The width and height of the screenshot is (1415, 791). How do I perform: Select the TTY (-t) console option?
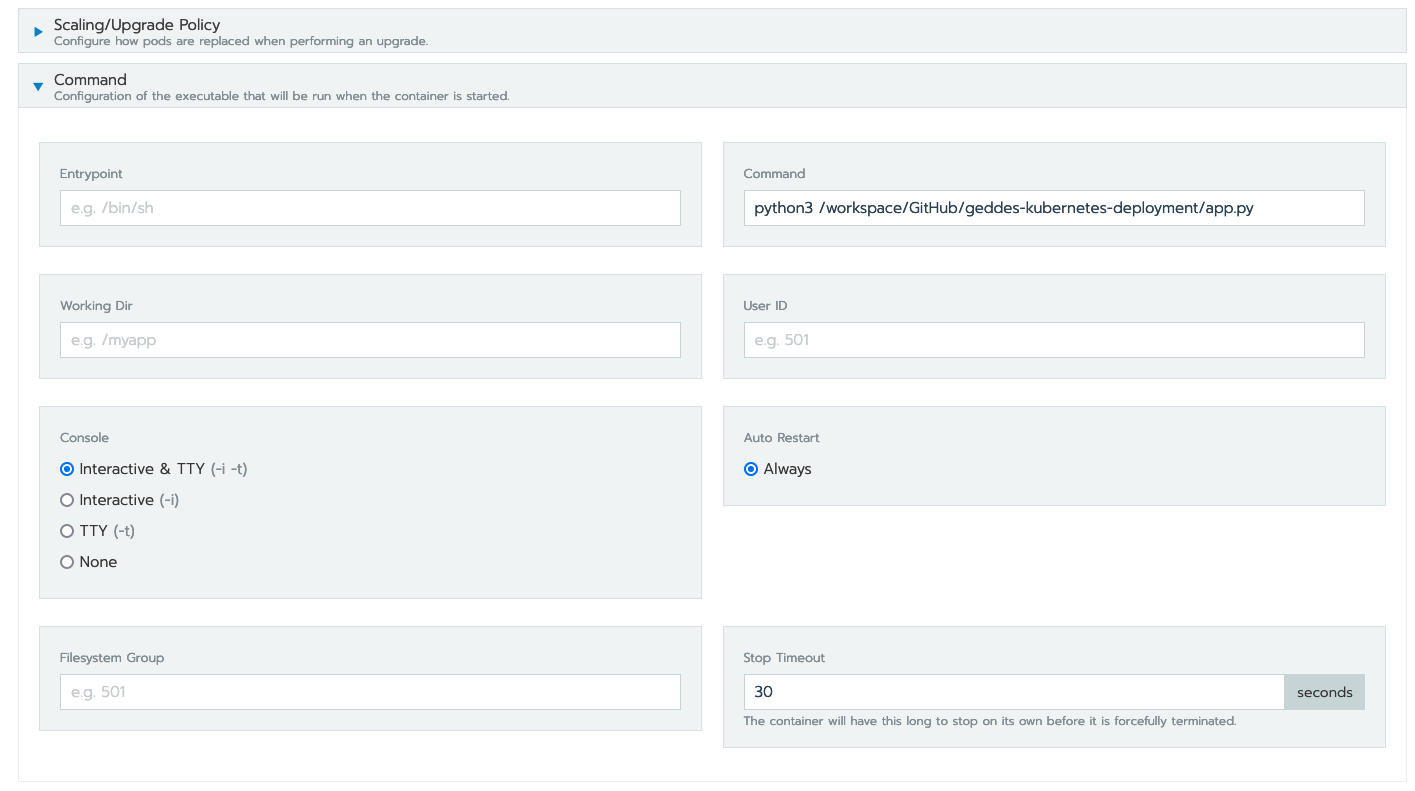[x=67, y=531]
